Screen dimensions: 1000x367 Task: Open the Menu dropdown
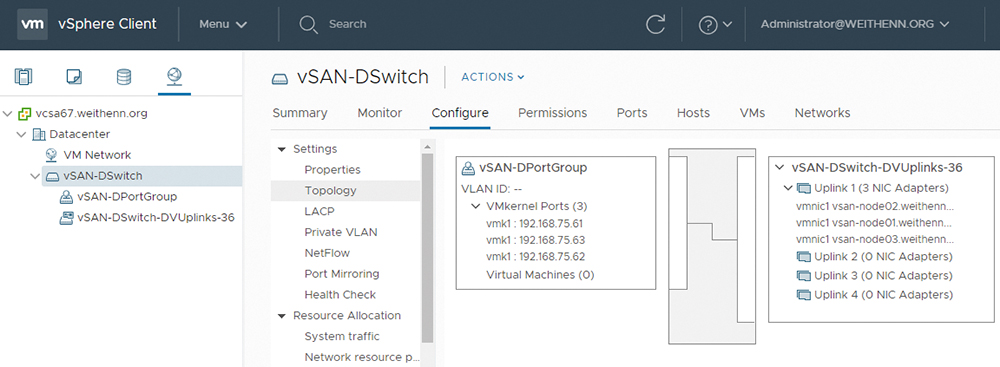pyautogui.click(x=223, y=24)
